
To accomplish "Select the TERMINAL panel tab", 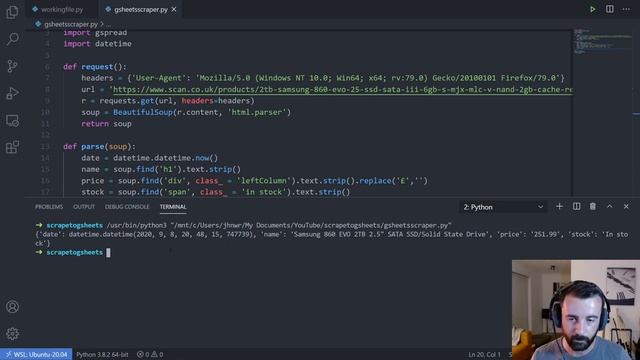I will [x=173, y=207].
